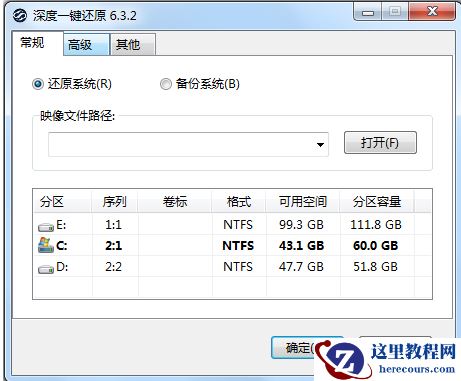Click free space value 43.1 GB

(301, 246)
